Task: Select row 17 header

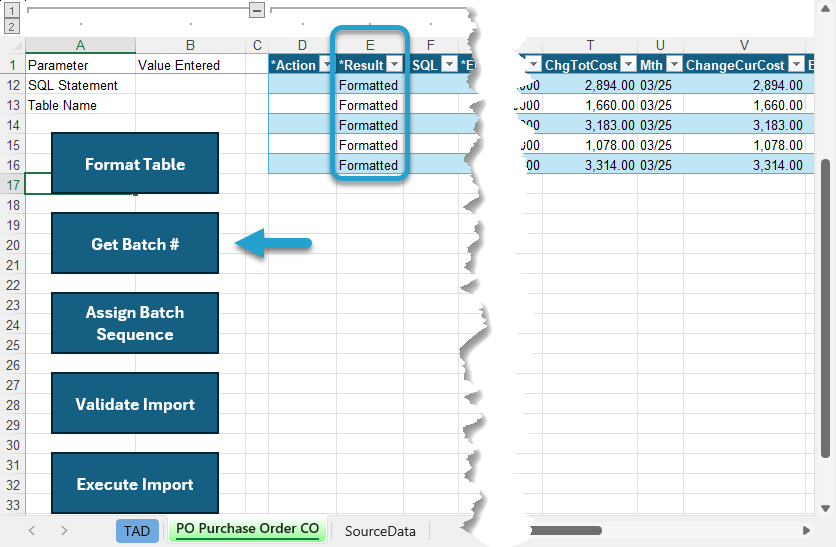Action: pyautogui.click(x=13, y=185)
